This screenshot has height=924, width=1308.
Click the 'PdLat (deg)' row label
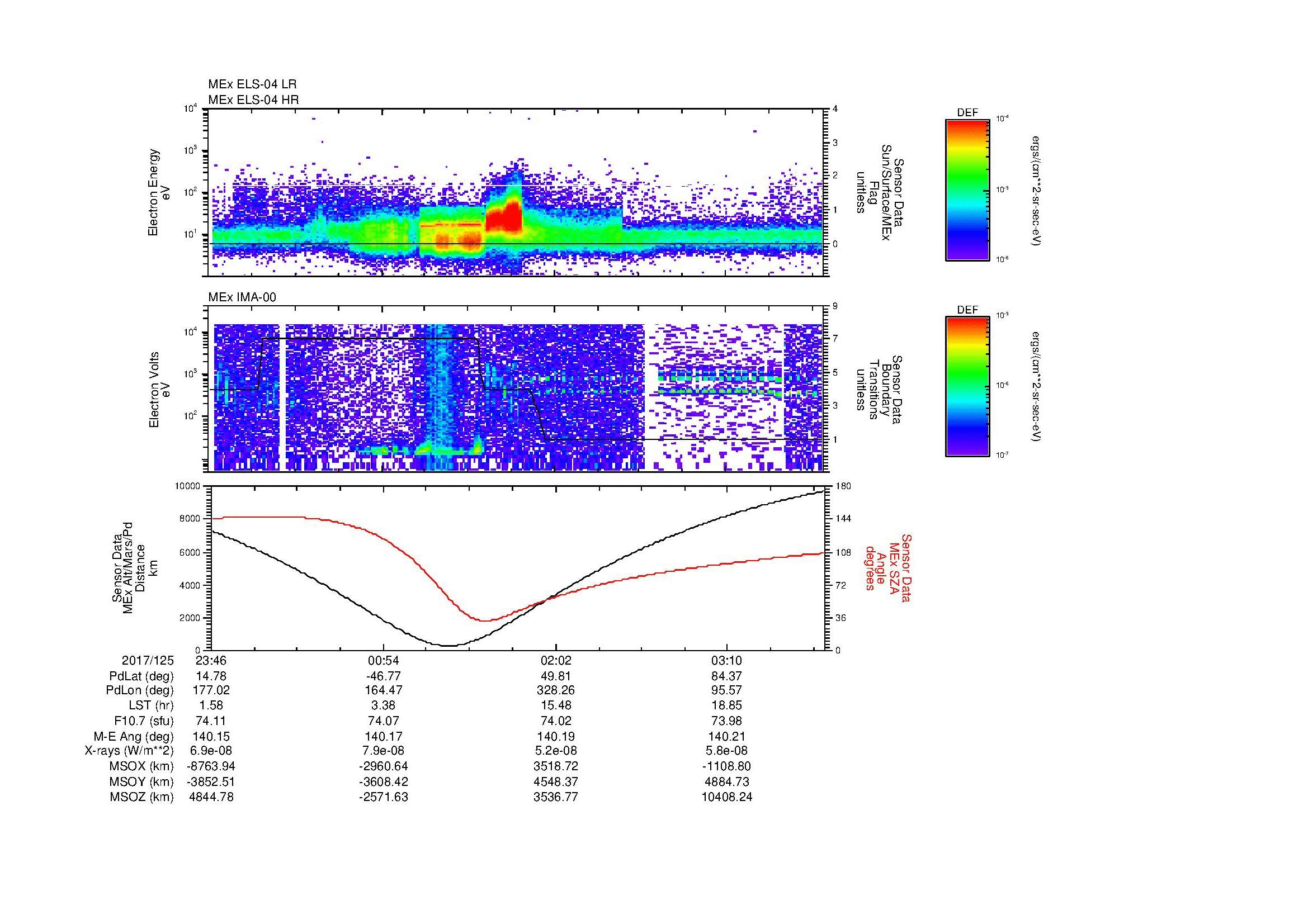(141, 676)
